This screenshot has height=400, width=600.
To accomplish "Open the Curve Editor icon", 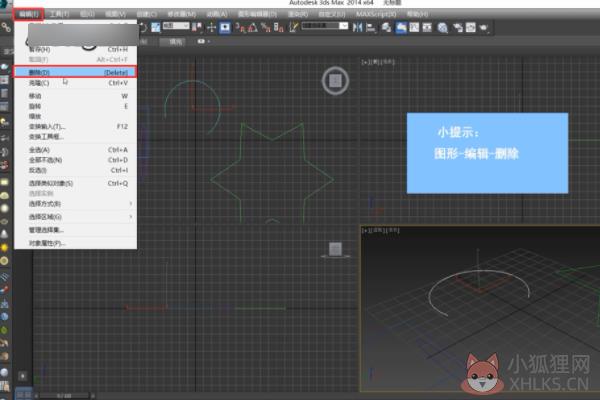I will point(414,27).
